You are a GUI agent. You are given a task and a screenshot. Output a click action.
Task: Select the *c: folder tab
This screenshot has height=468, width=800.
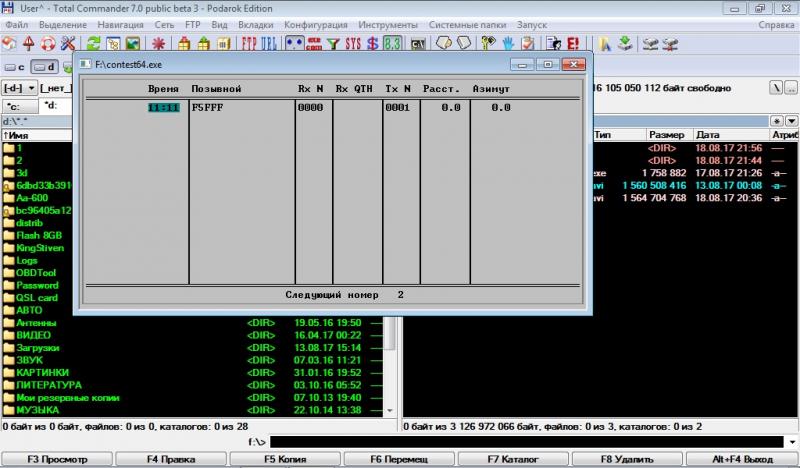(18, 105)
